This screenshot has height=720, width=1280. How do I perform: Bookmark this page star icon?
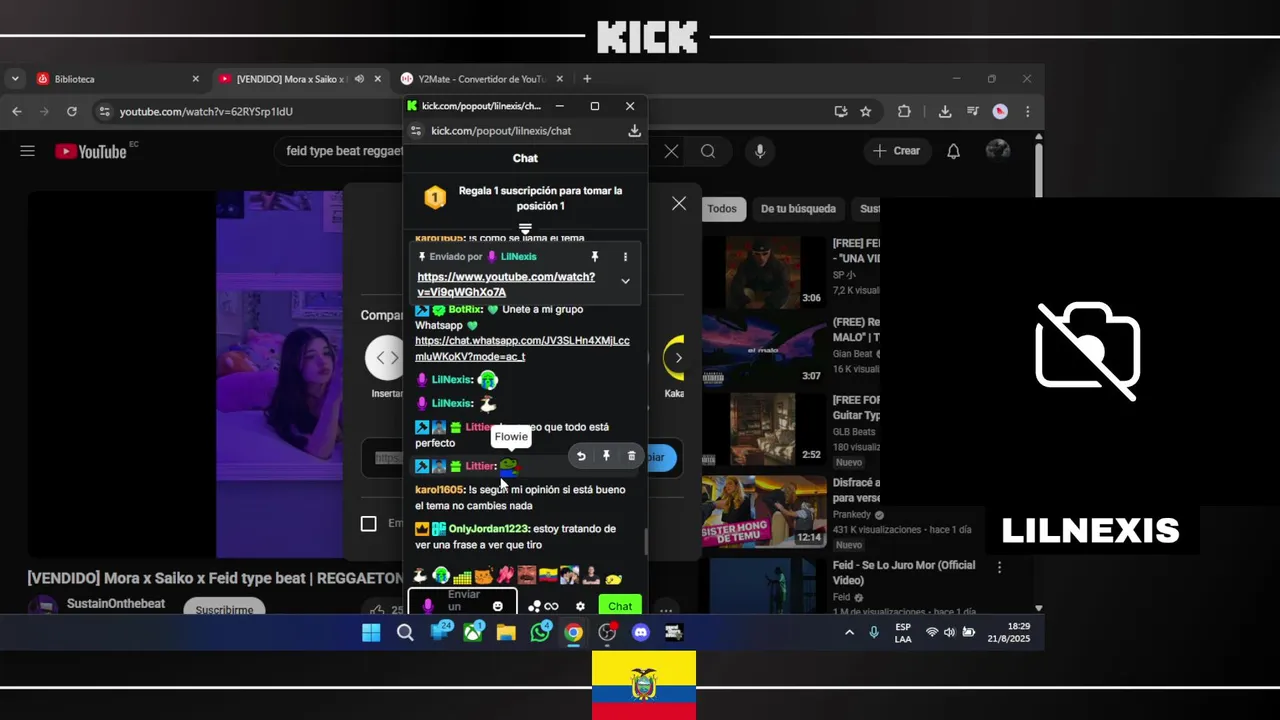[866, 111]
